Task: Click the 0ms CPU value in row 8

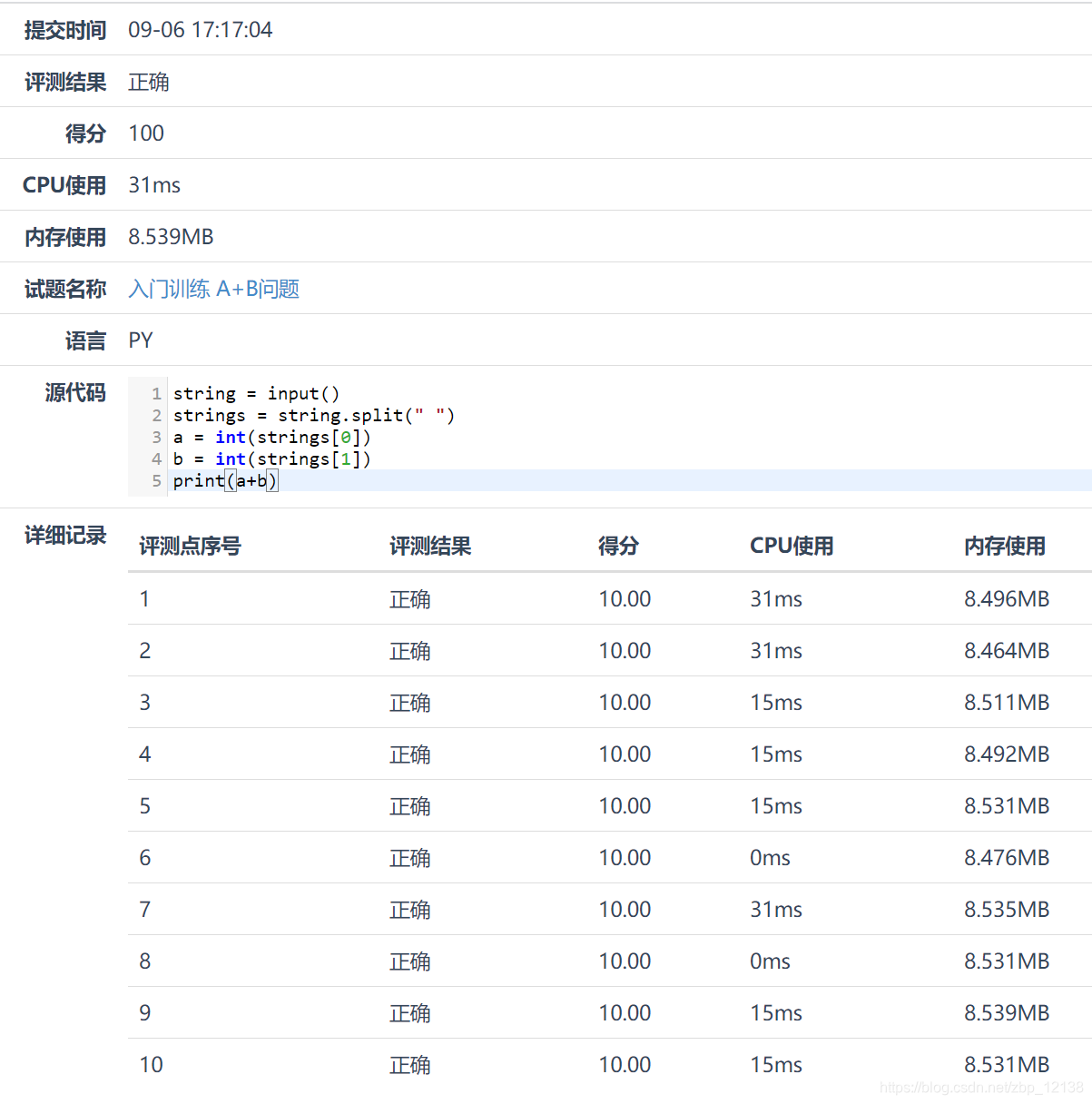Action: (770, 961)
